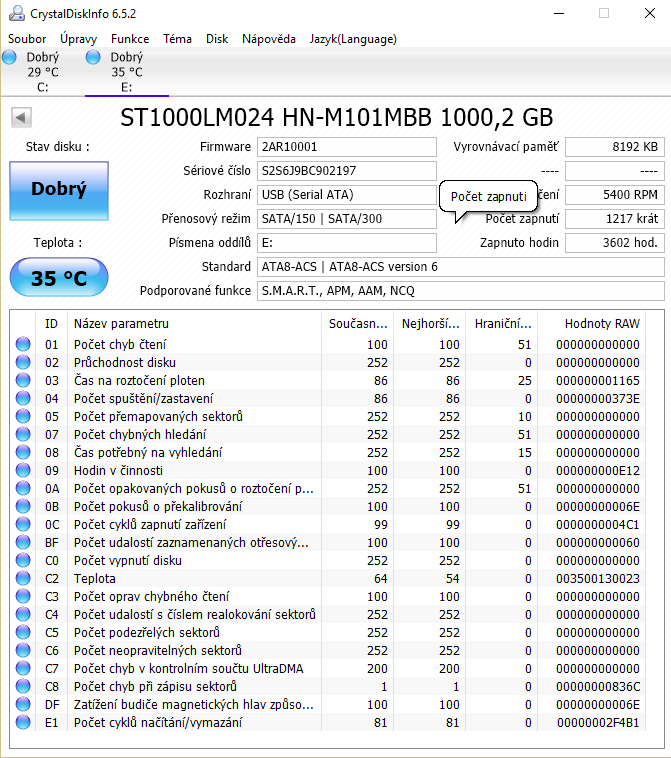Click the Dobrý disk health status button
The height and width of the screenshot is (758, 671).
click(x=59, y=191)
